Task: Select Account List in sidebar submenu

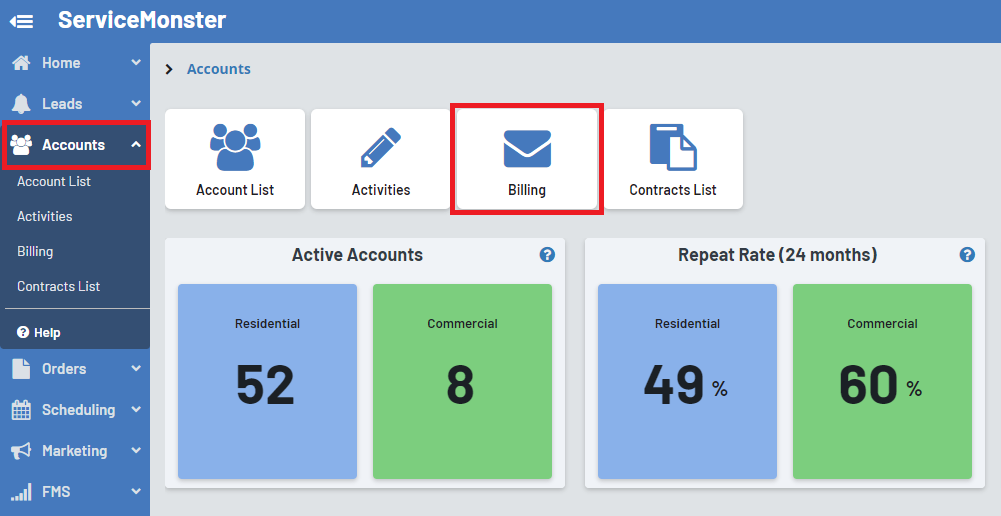Action: pos(54,182)
